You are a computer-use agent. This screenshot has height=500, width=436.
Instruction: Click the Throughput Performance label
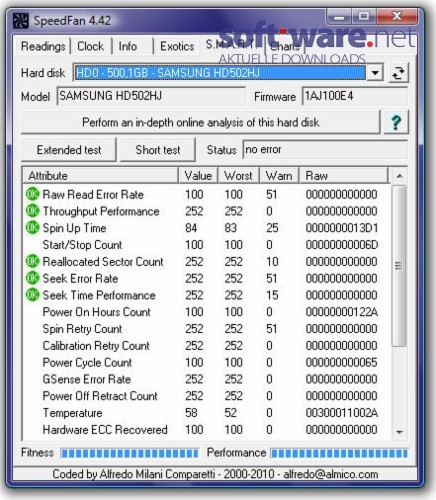[101, 211]
